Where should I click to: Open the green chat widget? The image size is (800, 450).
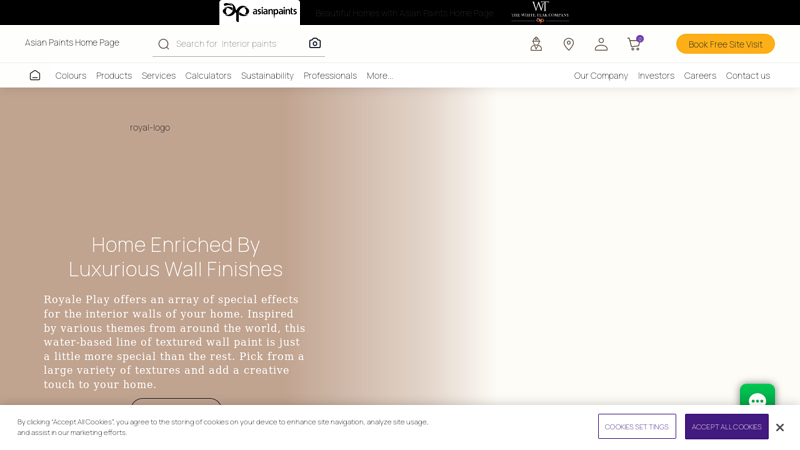click(757, 396)
